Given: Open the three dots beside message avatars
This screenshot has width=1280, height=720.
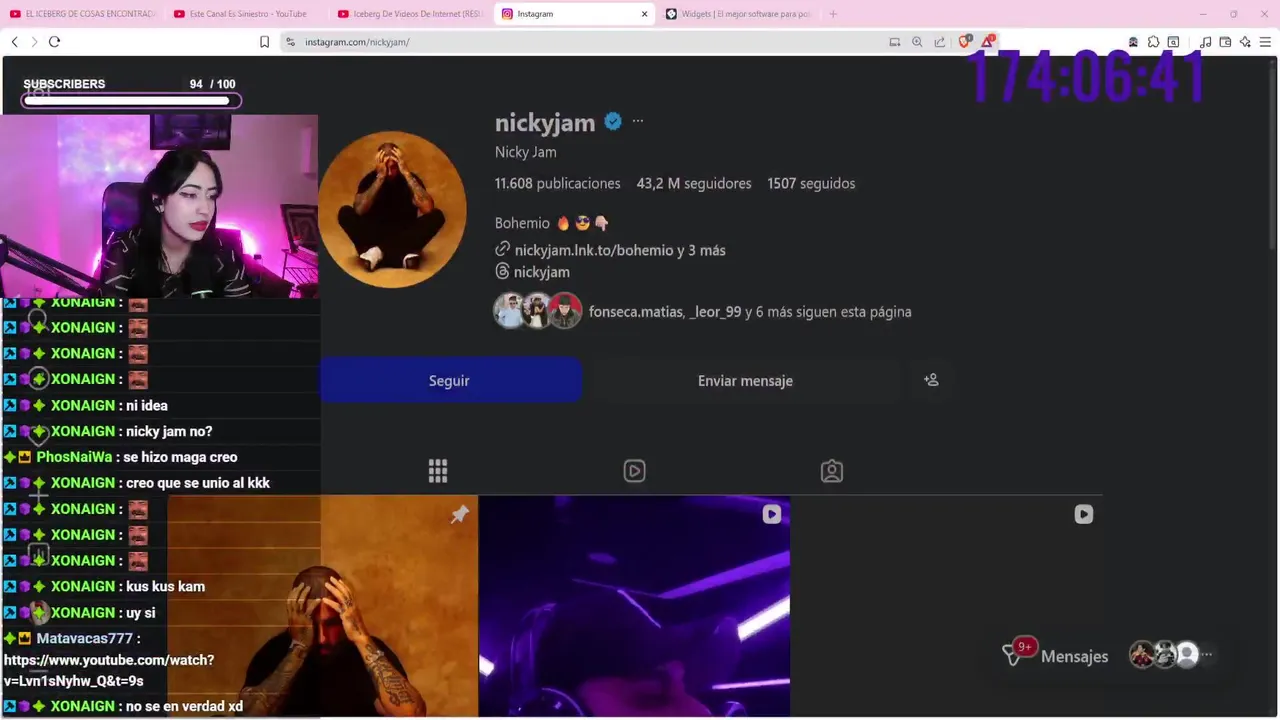Looking at the screenshot, I should pyautogui.click(x=1207, y=655).
